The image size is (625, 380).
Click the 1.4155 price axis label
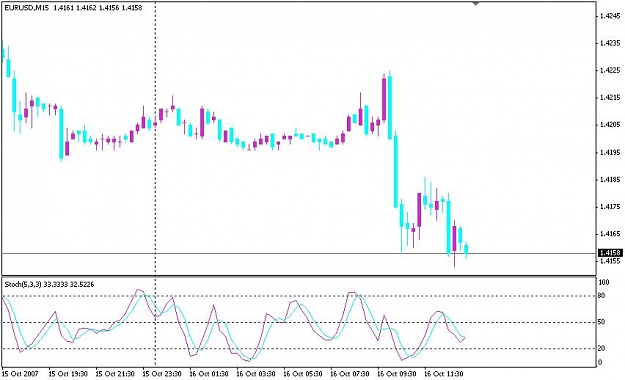610,261
